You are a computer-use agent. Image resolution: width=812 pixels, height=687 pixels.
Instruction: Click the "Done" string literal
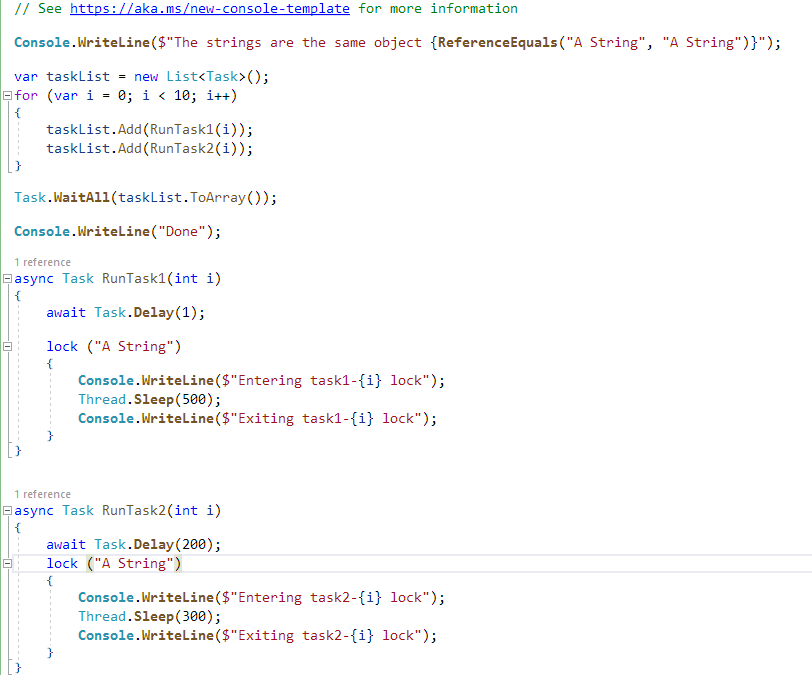pos(182,231)
